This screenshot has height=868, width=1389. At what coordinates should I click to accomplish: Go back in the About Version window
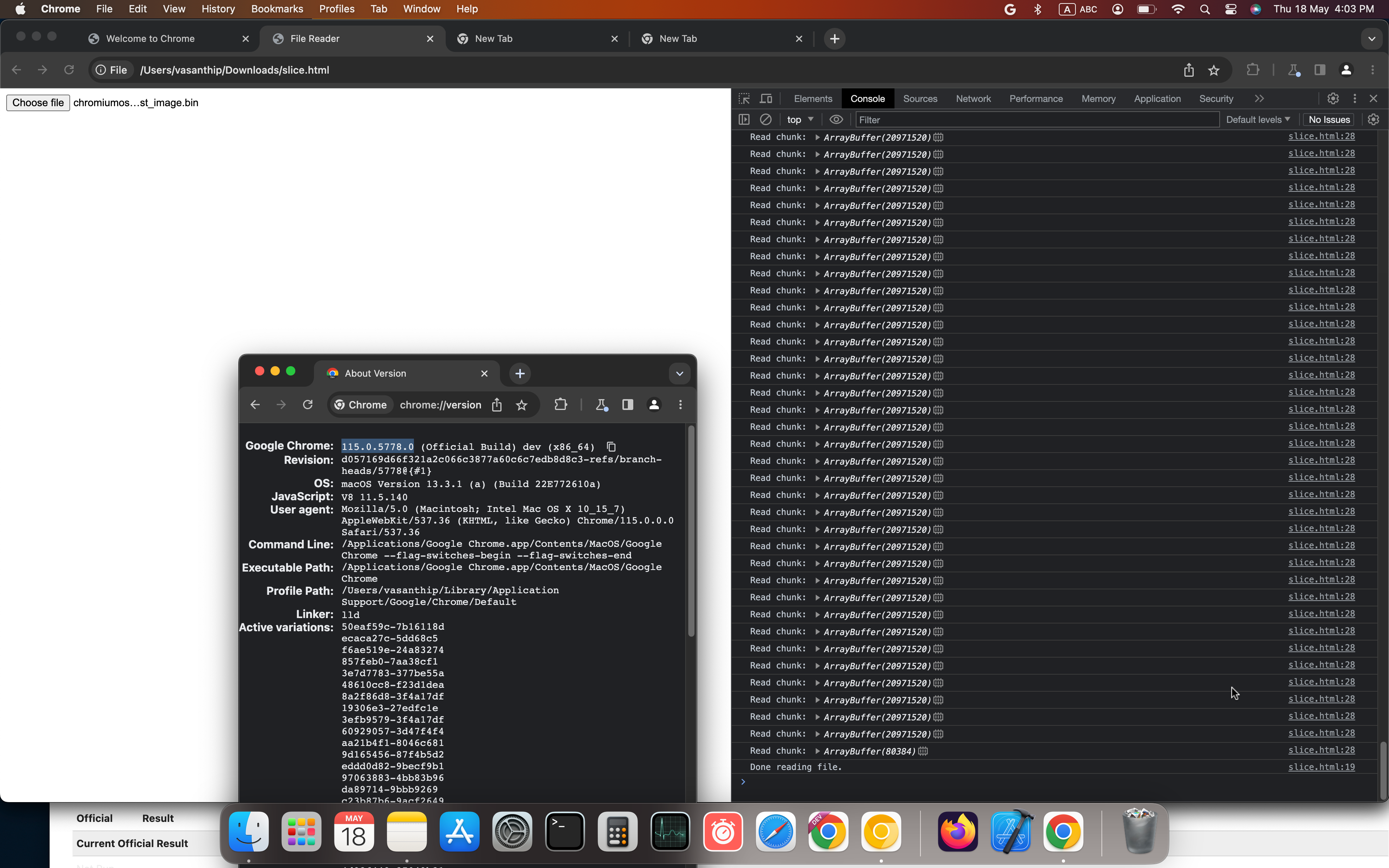coord(255,405)
